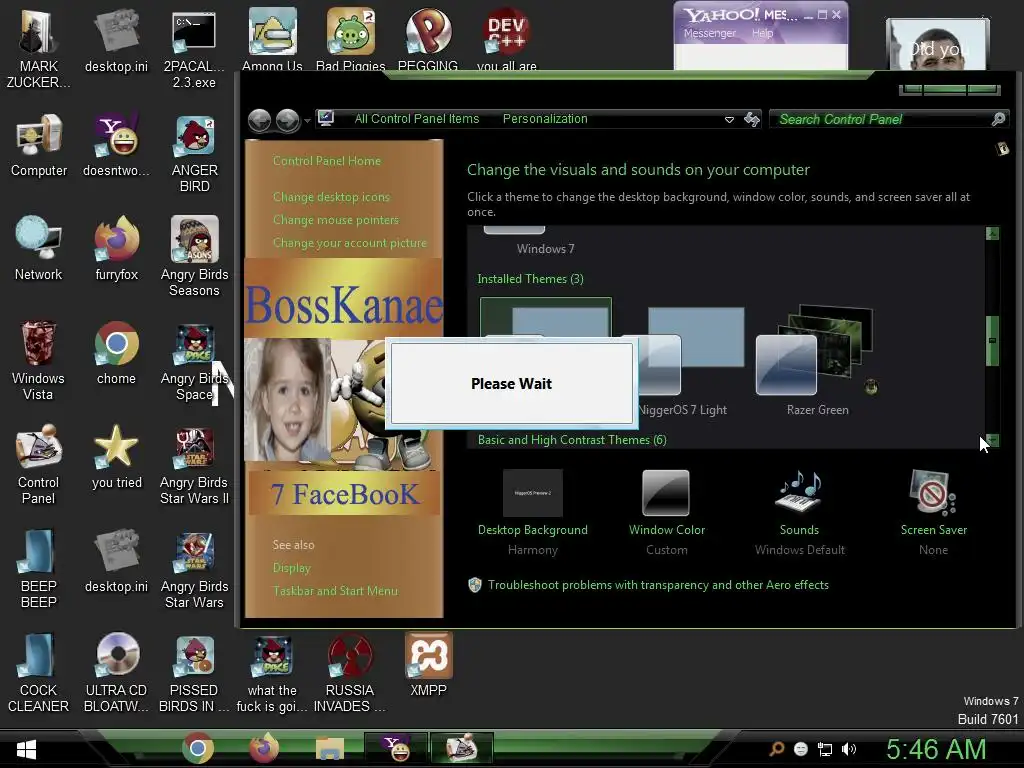The image size is (1024, 768).
Task: Open the DEV C++ desktop shortcut
Action: 507,39
